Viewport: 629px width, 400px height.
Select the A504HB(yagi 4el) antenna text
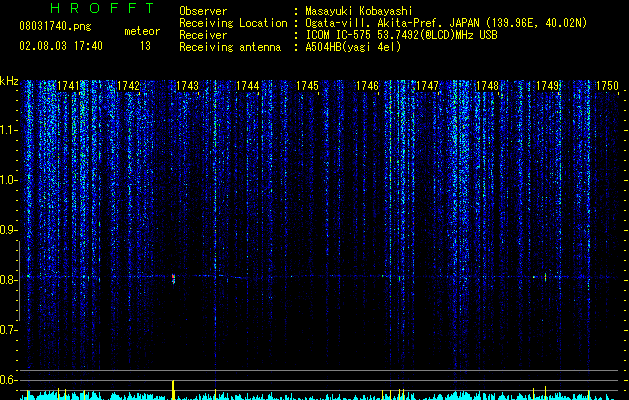[x=353, y=47]
